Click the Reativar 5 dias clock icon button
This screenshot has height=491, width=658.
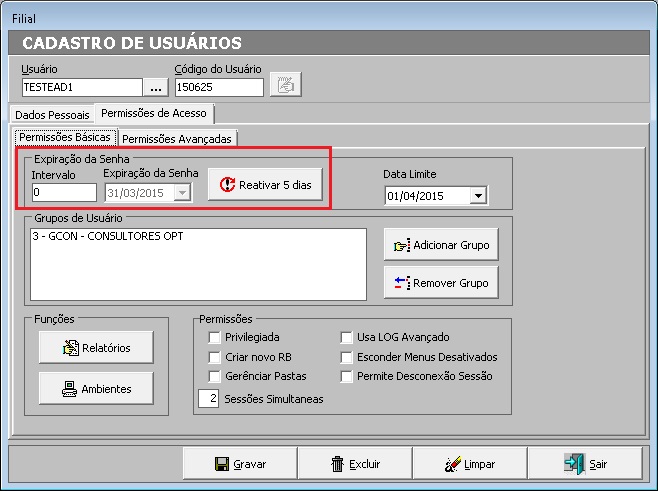(x=265, y=185)
